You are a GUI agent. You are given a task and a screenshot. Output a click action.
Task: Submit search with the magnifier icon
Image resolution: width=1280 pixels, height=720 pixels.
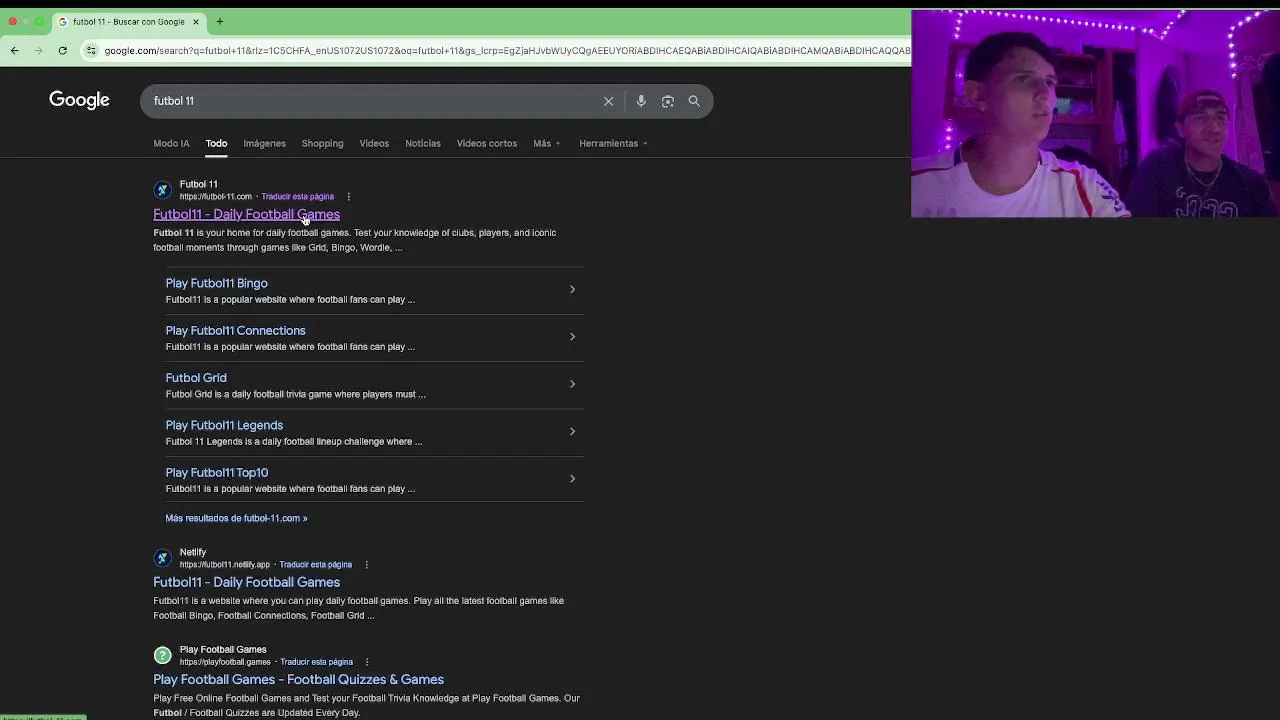(x=694, y=101)
